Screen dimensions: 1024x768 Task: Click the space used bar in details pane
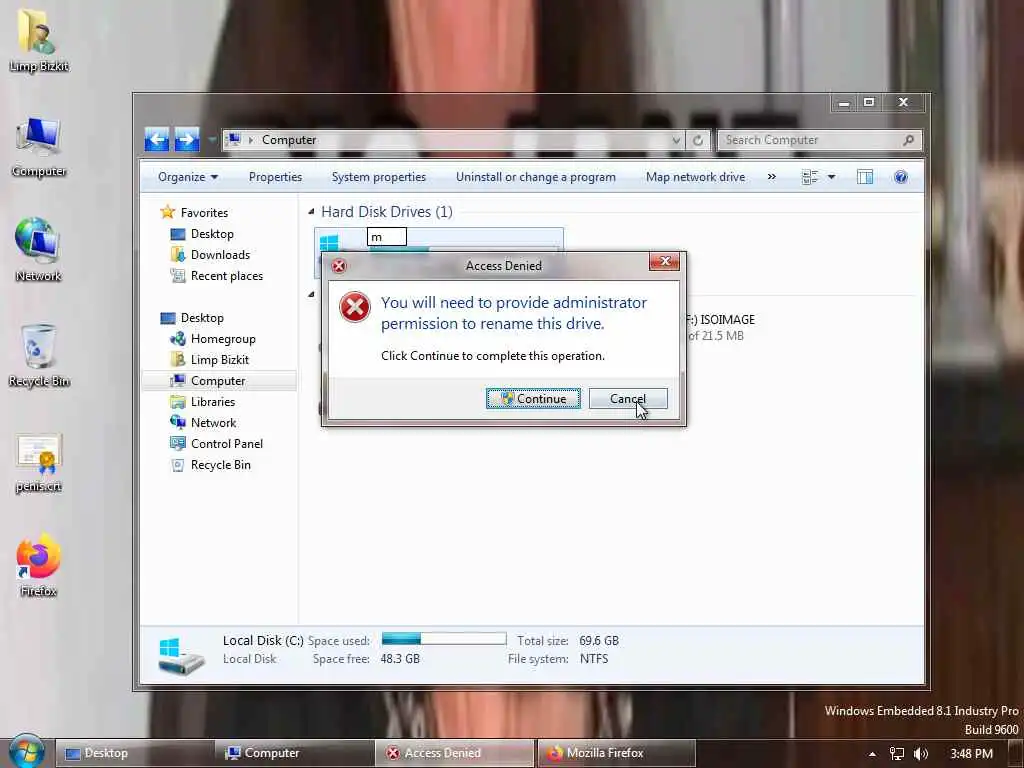pyautogui.click(x=444, y=639)
